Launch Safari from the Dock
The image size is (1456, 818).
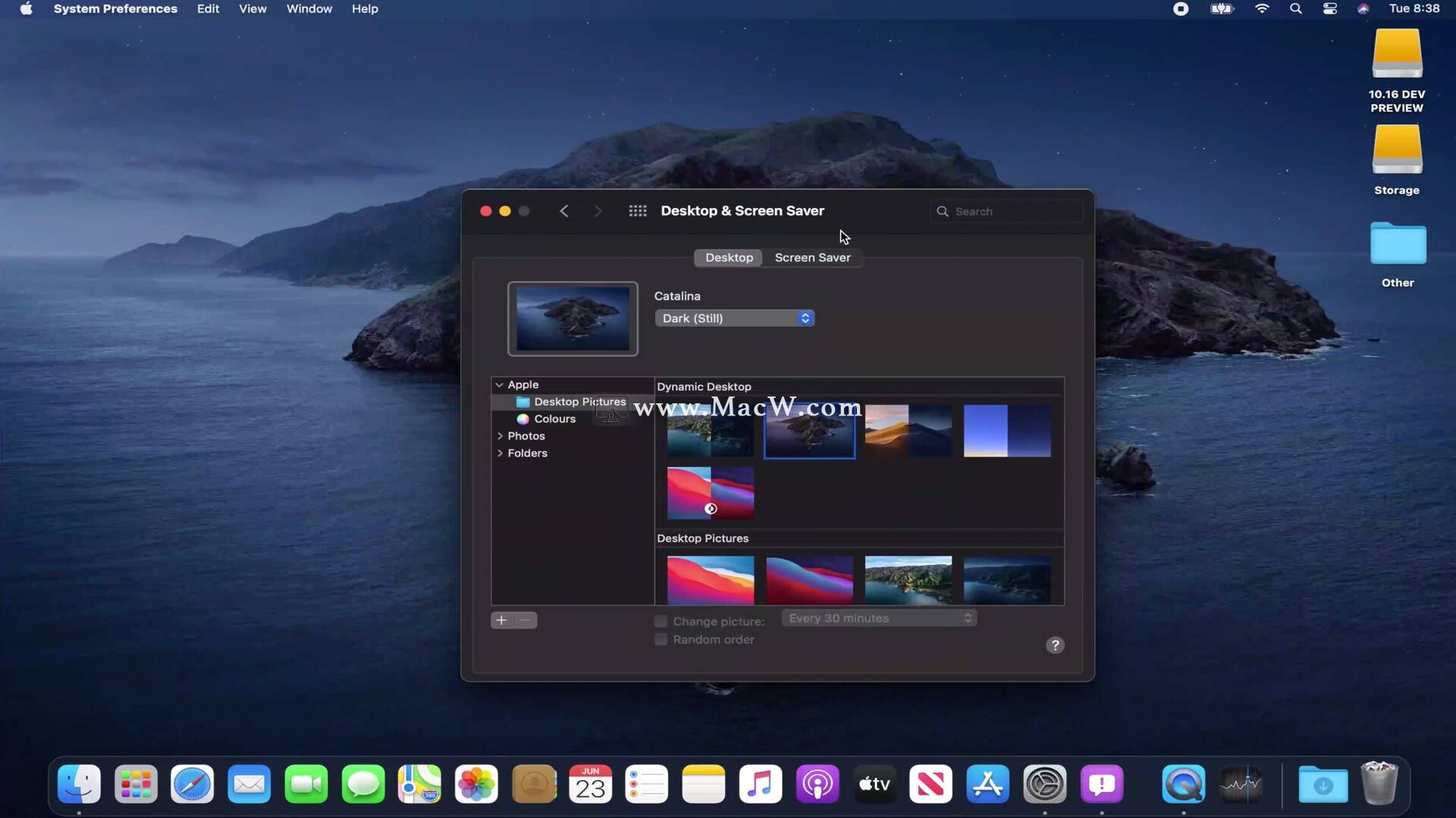(x=193, y=784)
